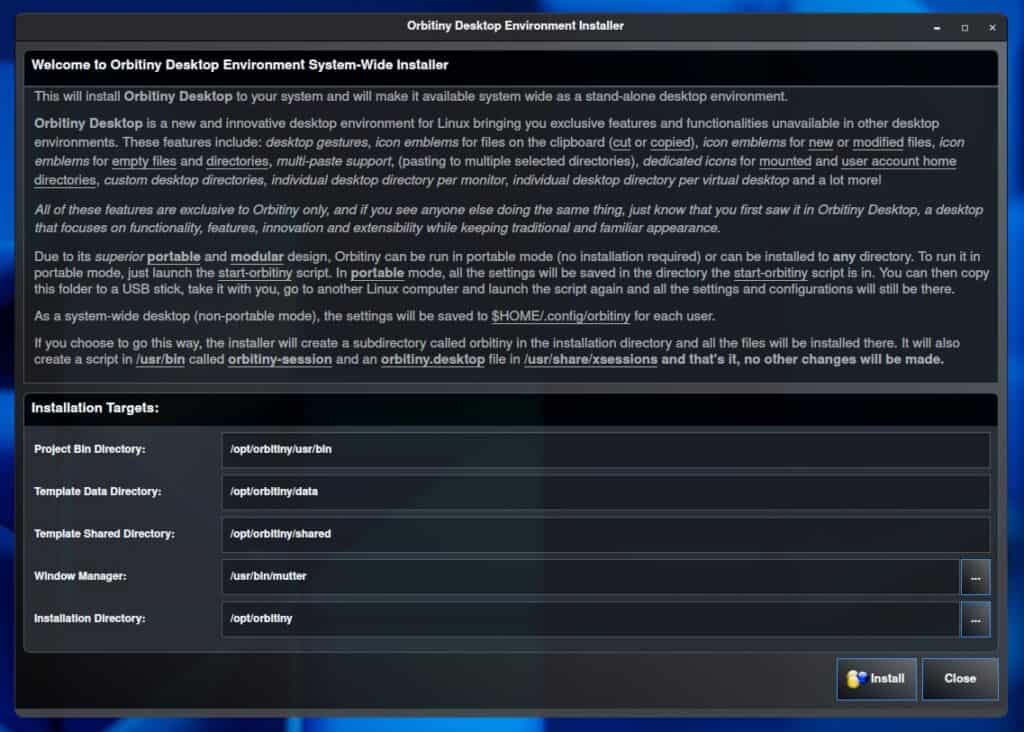Open the "modular" link in description
Screen dimensions: 1024x732
[257, 257]
